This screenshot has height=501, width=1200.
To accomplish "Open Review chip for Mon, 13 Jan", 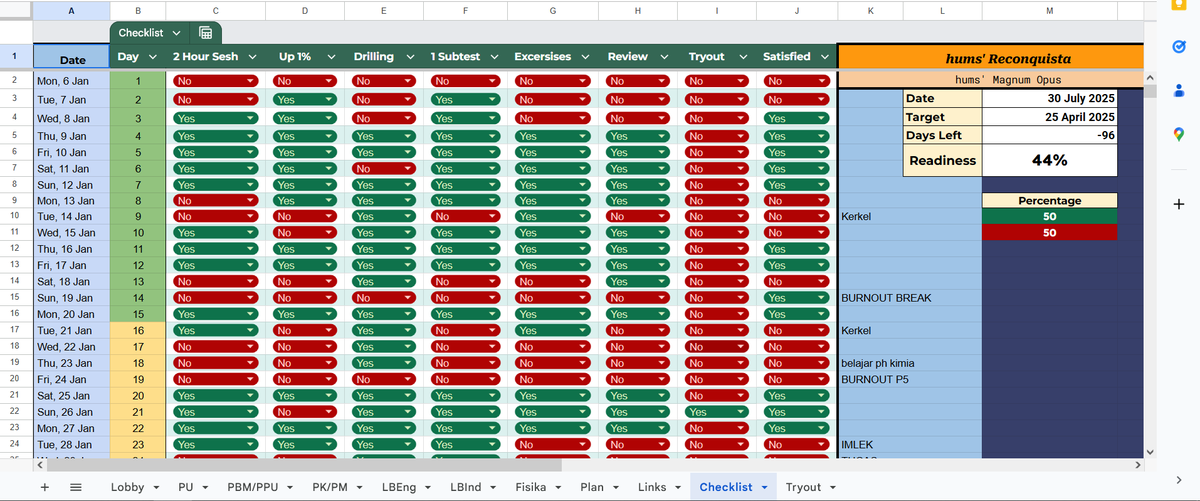I will click(638, 201).
